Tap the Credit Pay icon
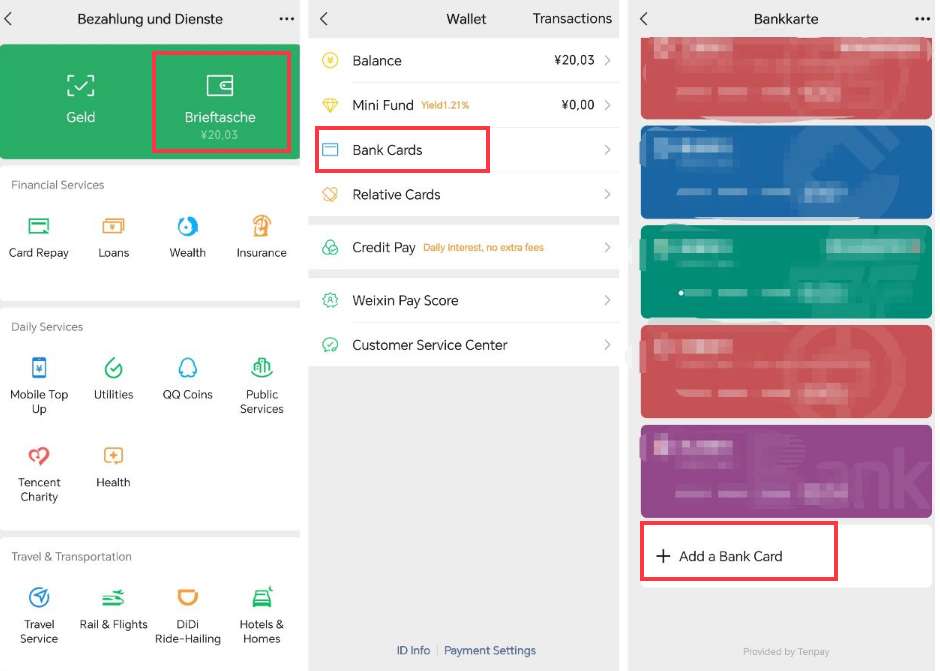The height and width of the screenshot is (671, 940). click(330, 247)
